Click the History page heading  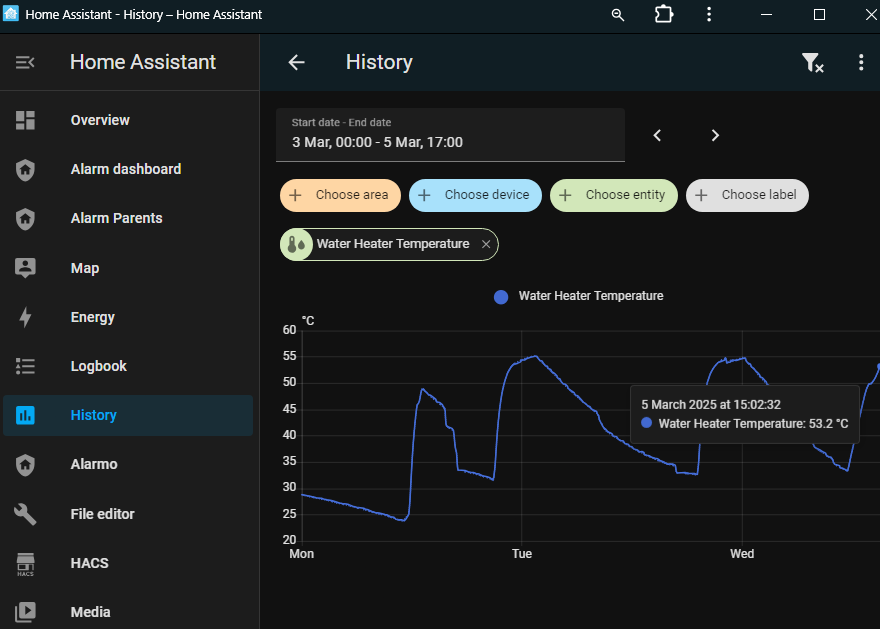point(379,62)
